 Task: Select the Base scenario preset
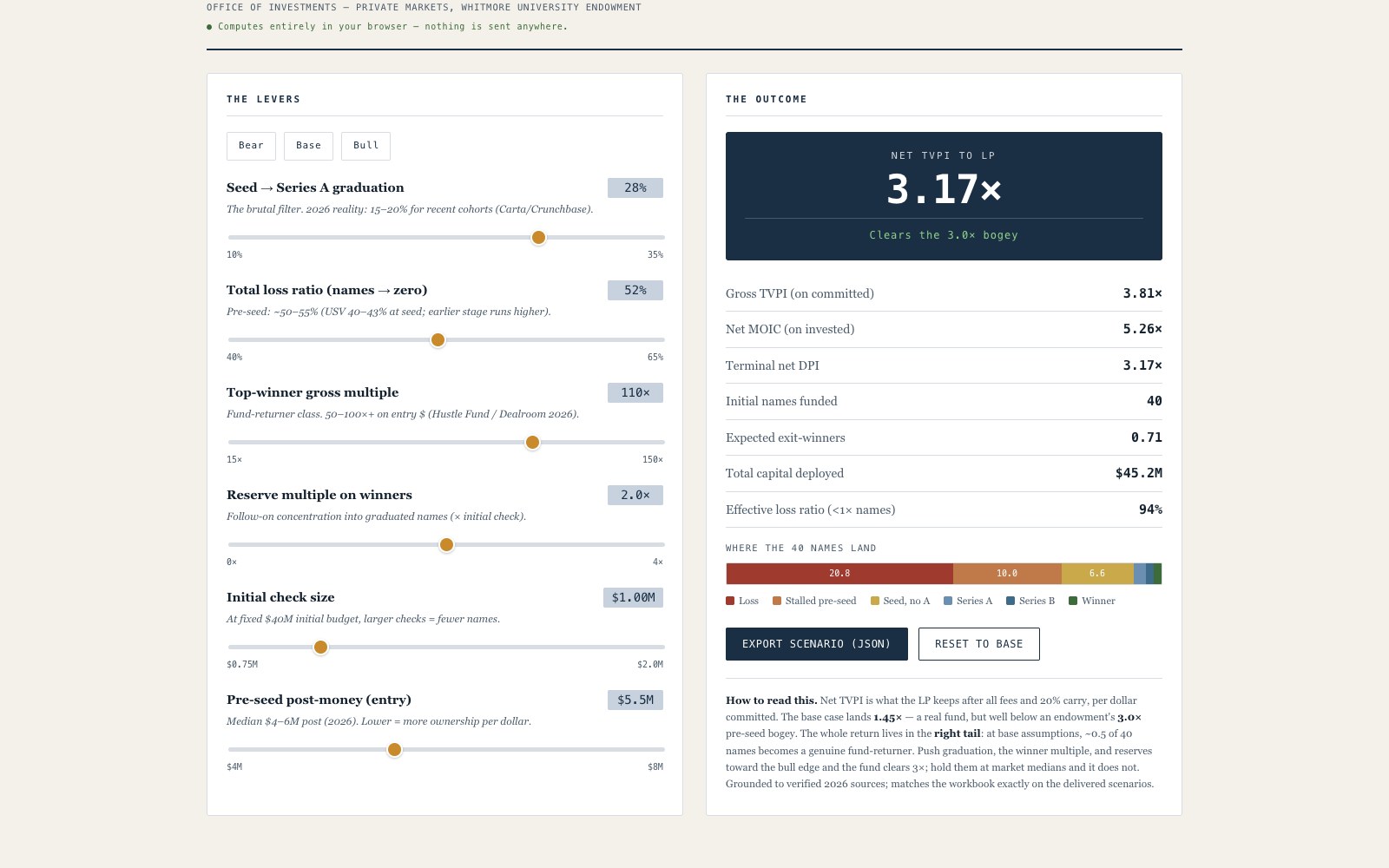coord(308,146)
